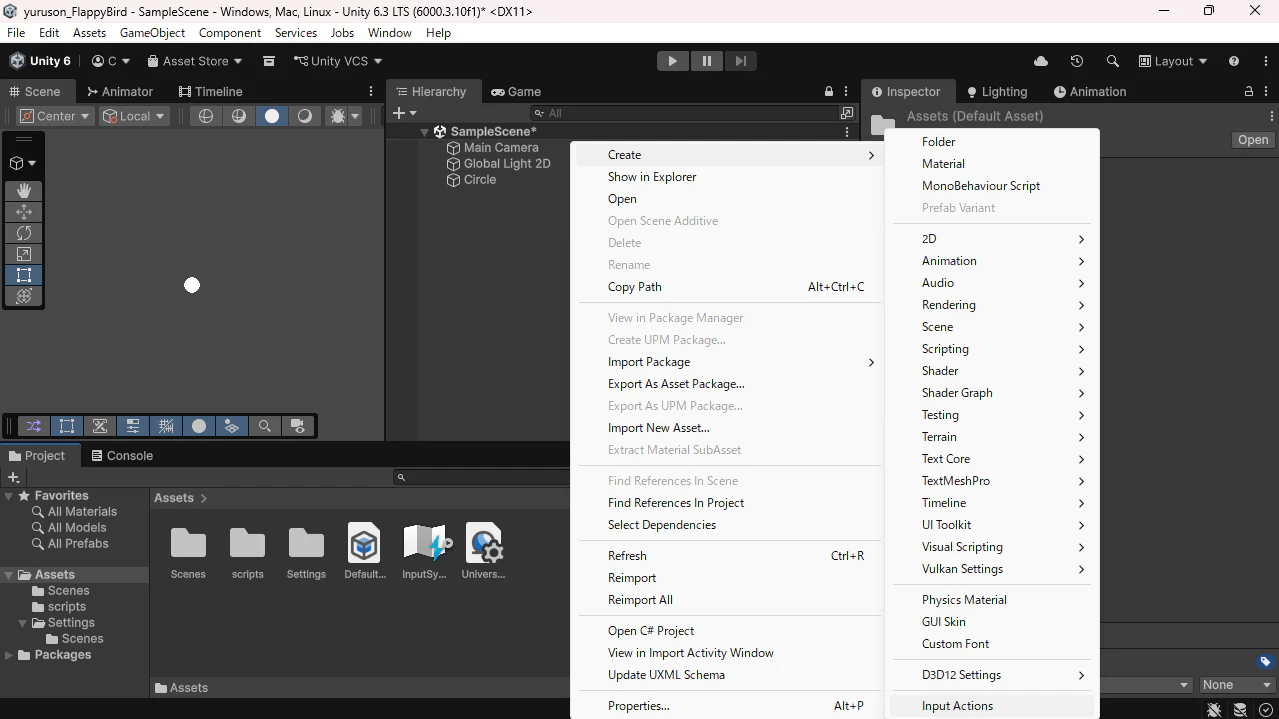Open the account C dropdown

tap(111, 61)
